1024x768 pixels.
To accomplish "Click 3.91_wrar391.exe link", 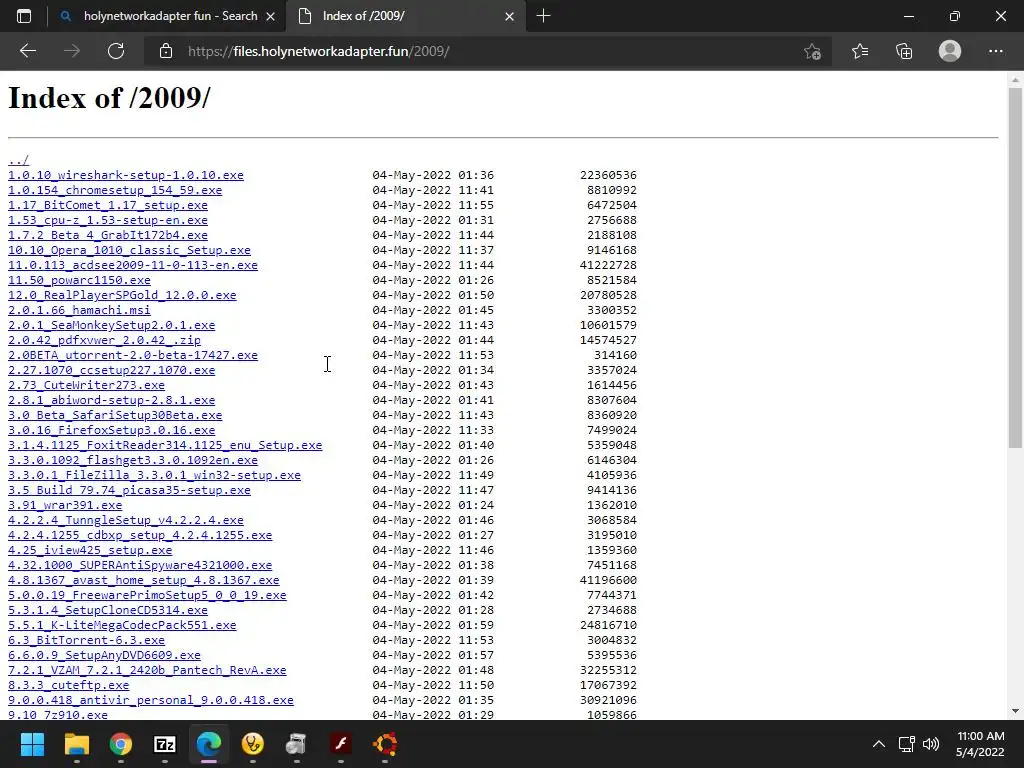I will [65, 505].
